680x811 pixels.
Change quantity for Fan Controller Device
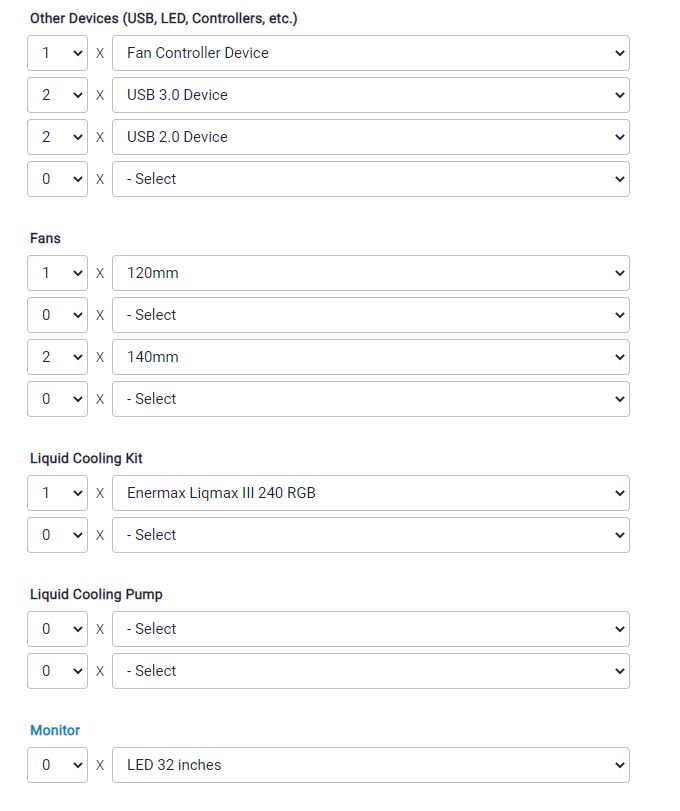click(x=57, y=53)
